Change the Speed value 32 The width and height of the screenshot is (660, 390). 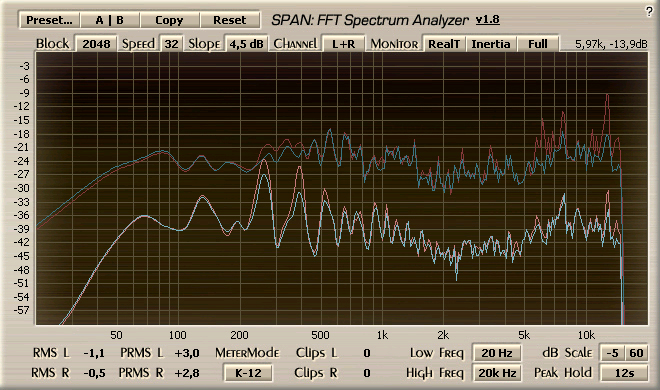point(171,44)
